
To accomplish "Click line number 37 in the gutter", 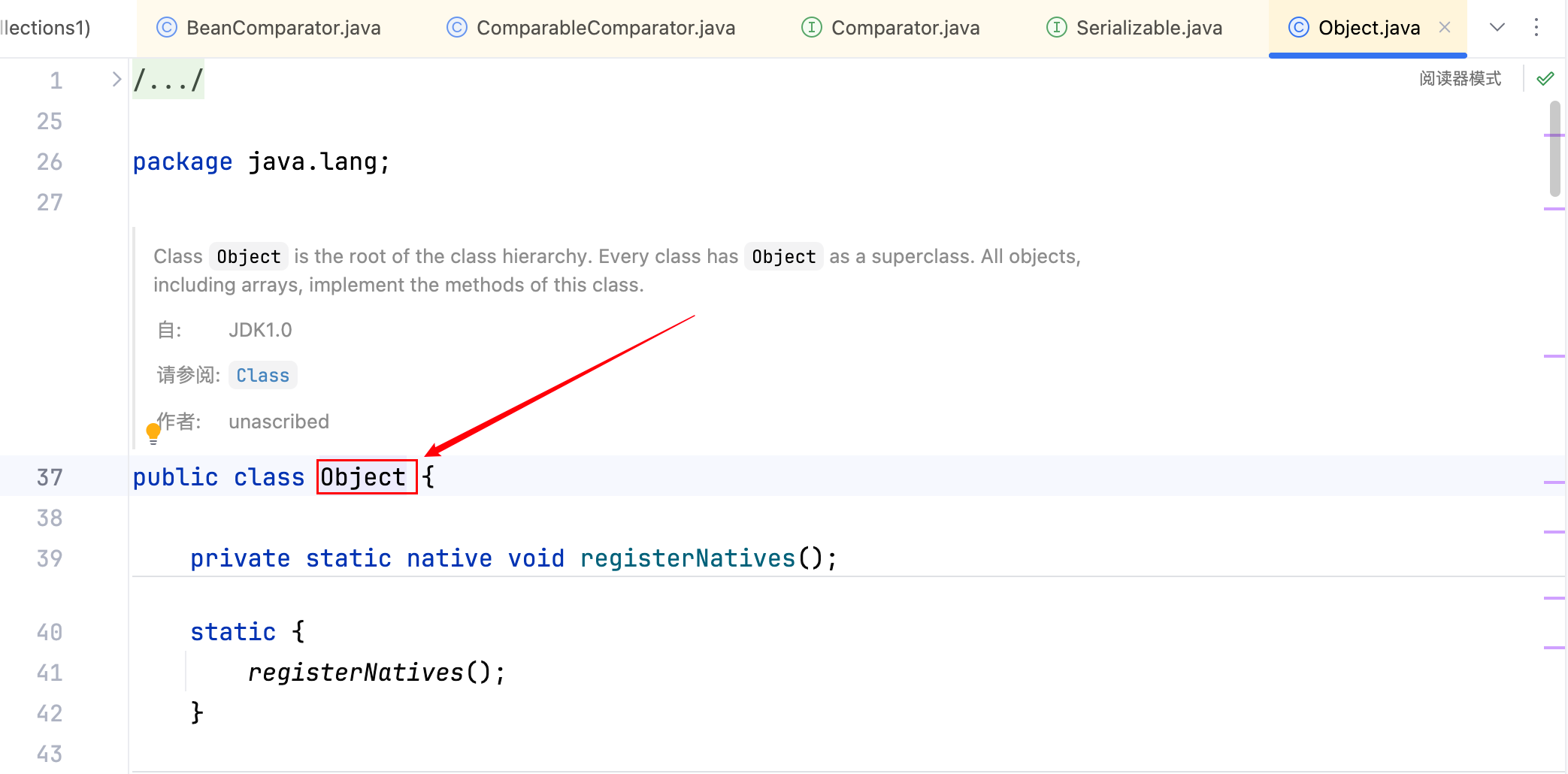I will tap(50, 477).
